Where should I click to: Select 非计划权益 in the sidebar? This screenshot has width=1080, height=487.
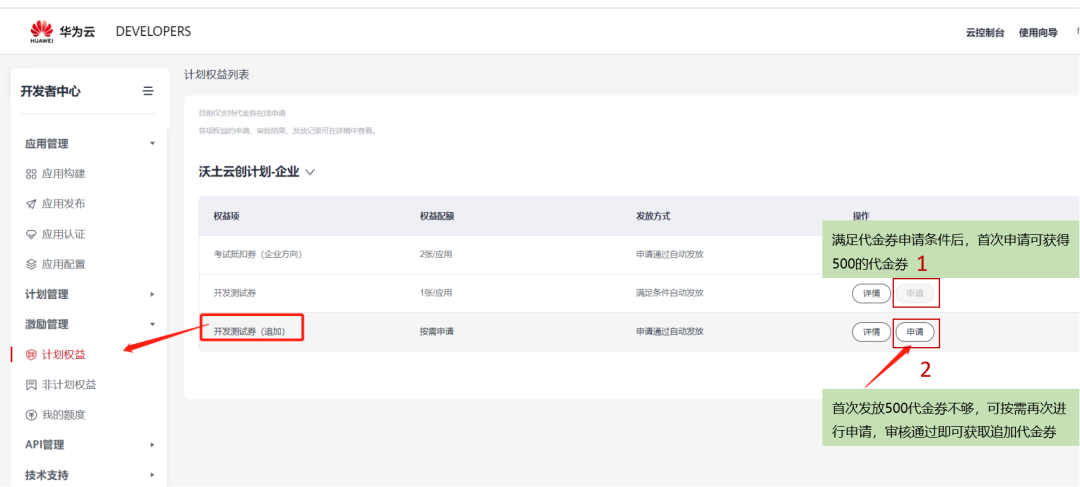[69, 384]
